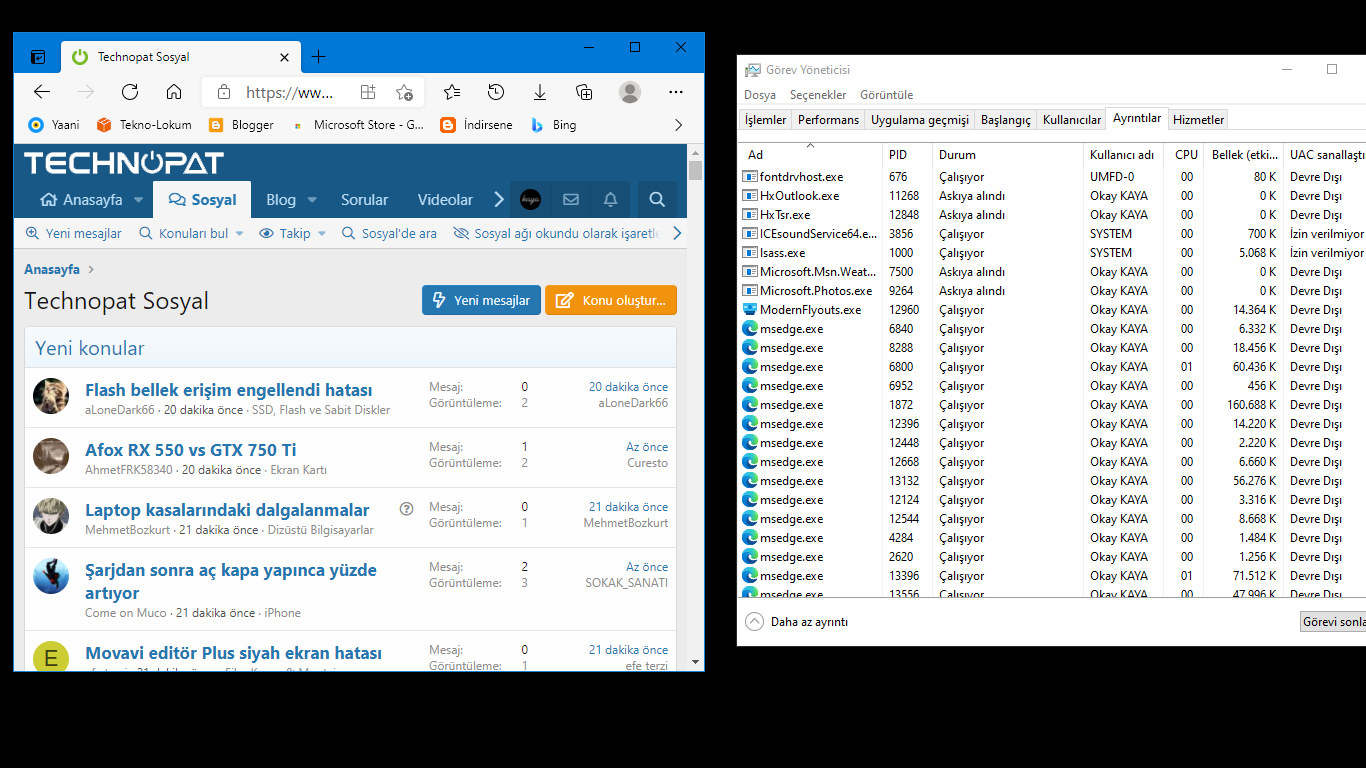
Task: Switch to the Başlangıç tab
Action: coord(1006,120)
